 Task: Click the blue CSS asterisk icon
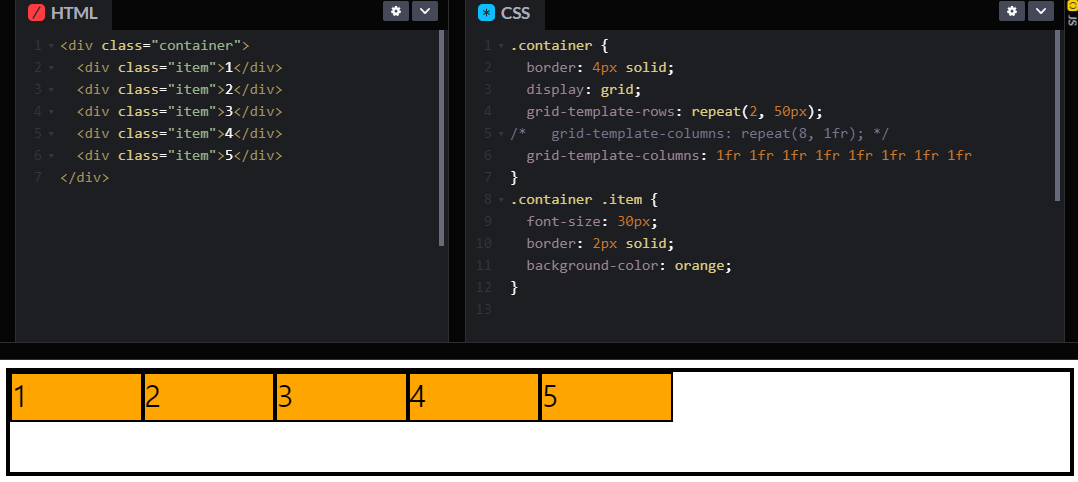[487, 12]
